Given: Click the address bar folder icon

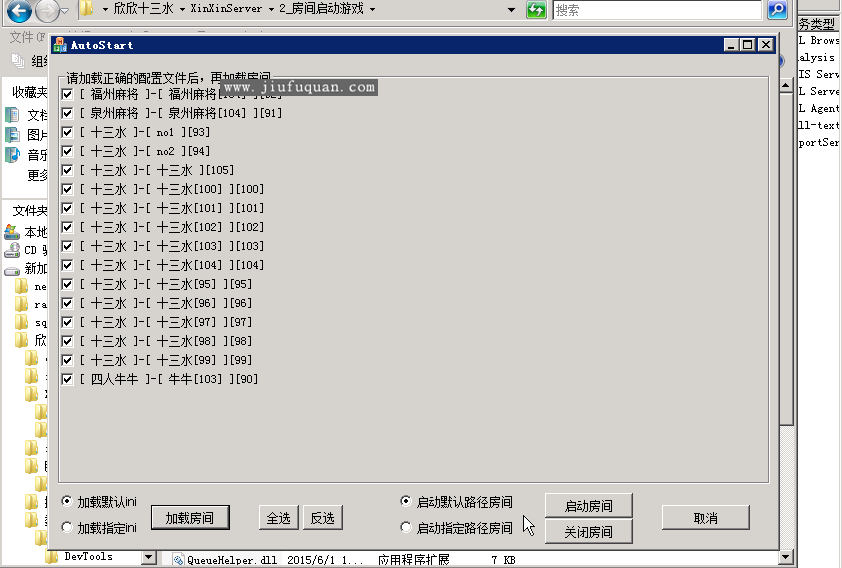Looking at the screenshot, I should [x=87, y=9].
